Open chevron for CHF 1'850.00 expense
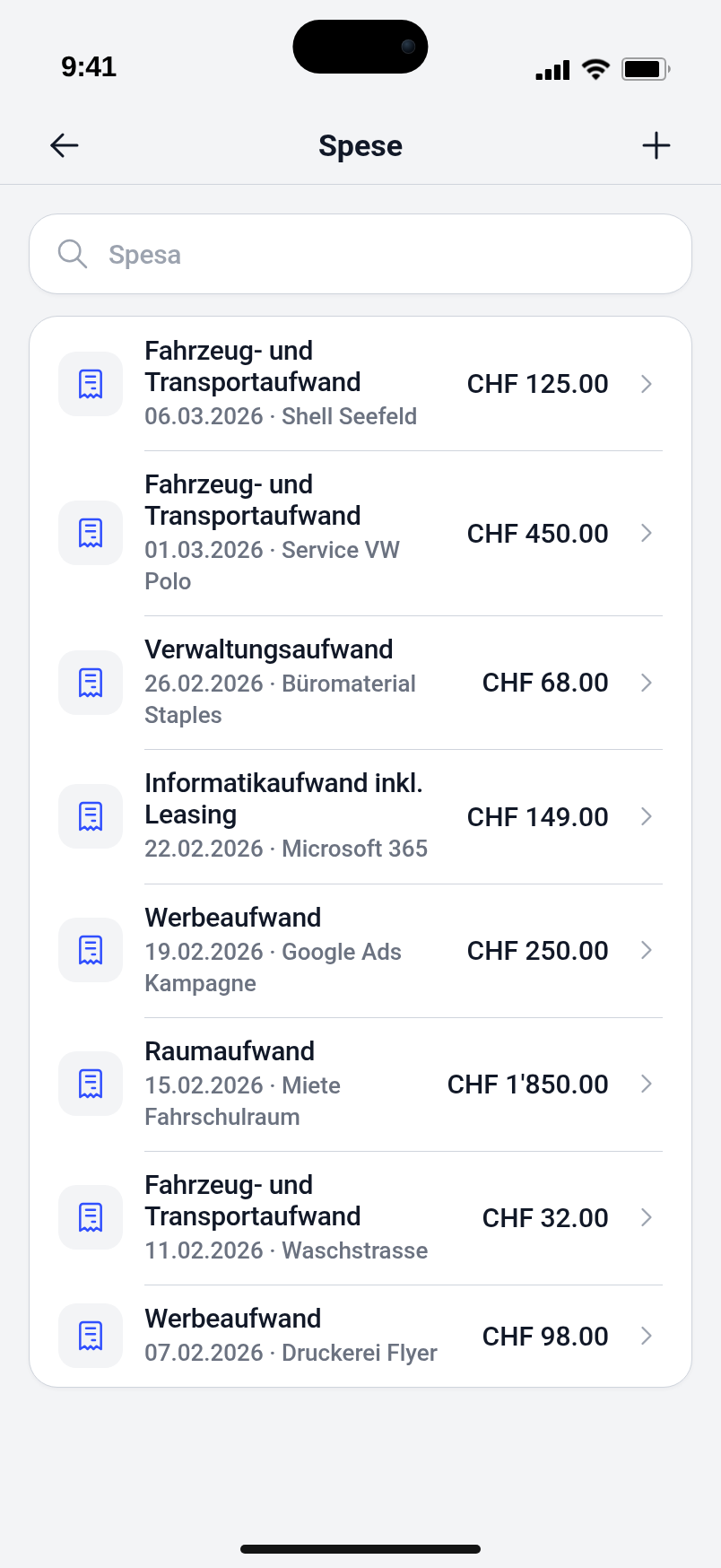Screen dimensions: 721x1568 [647, 1084]
